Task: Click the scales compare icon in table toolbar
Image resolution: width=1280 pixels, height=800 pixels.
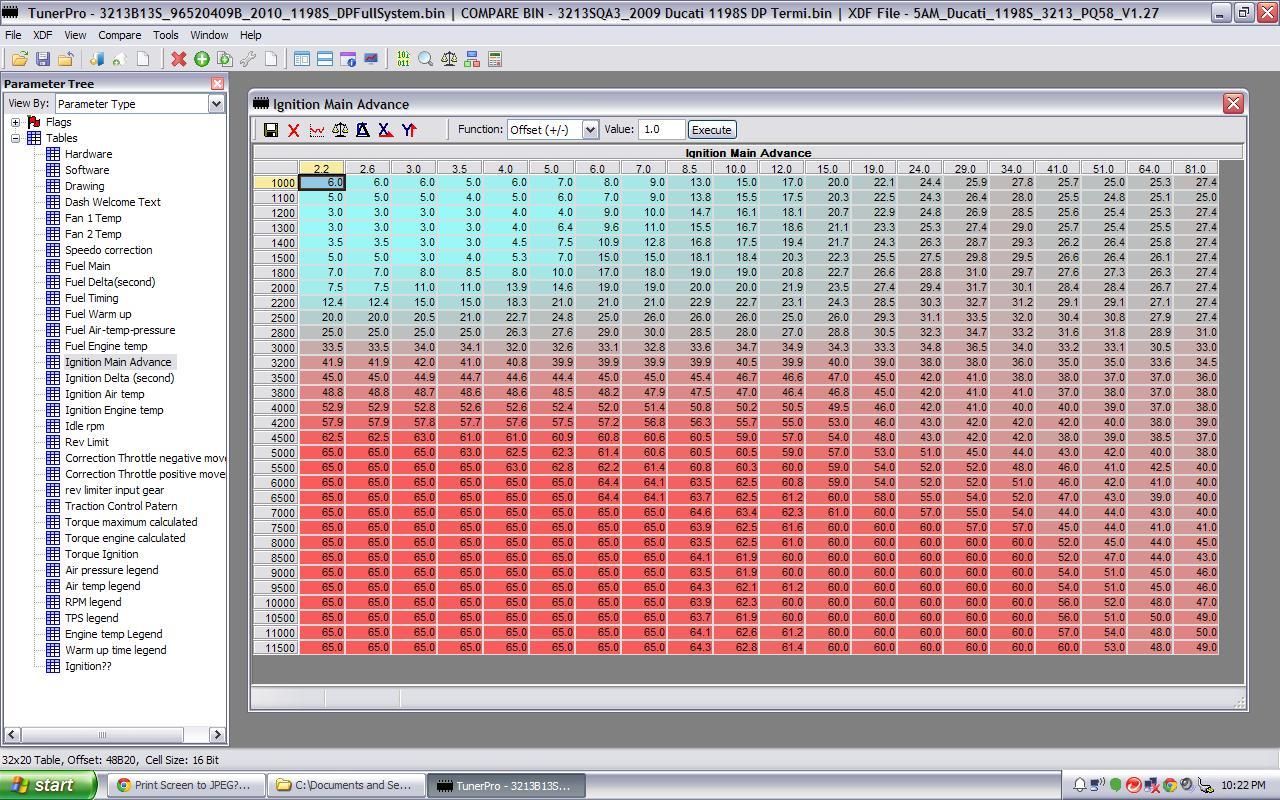Action: point(340,130)
